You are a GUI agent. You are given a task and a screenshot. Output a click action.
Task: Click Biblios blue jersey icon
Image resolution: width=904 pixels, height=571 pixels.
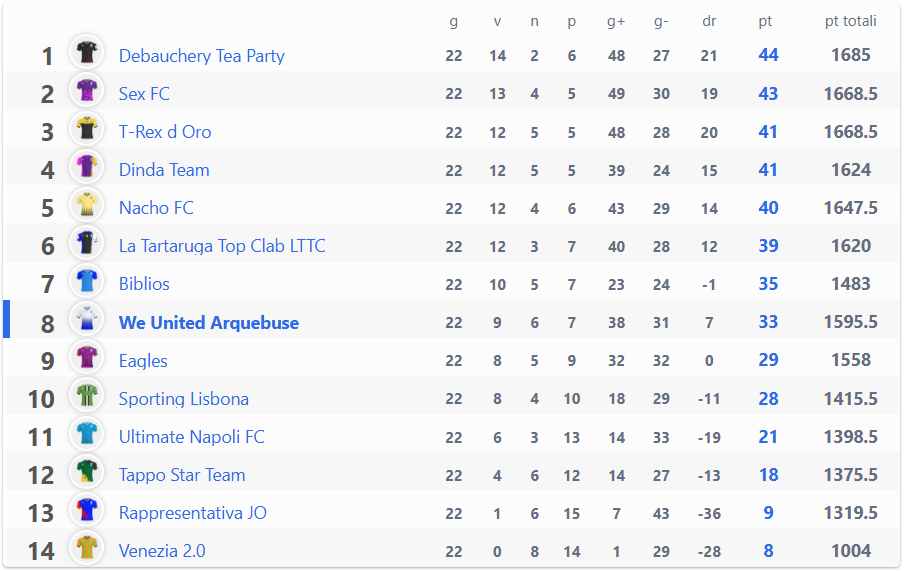(86, 280)
